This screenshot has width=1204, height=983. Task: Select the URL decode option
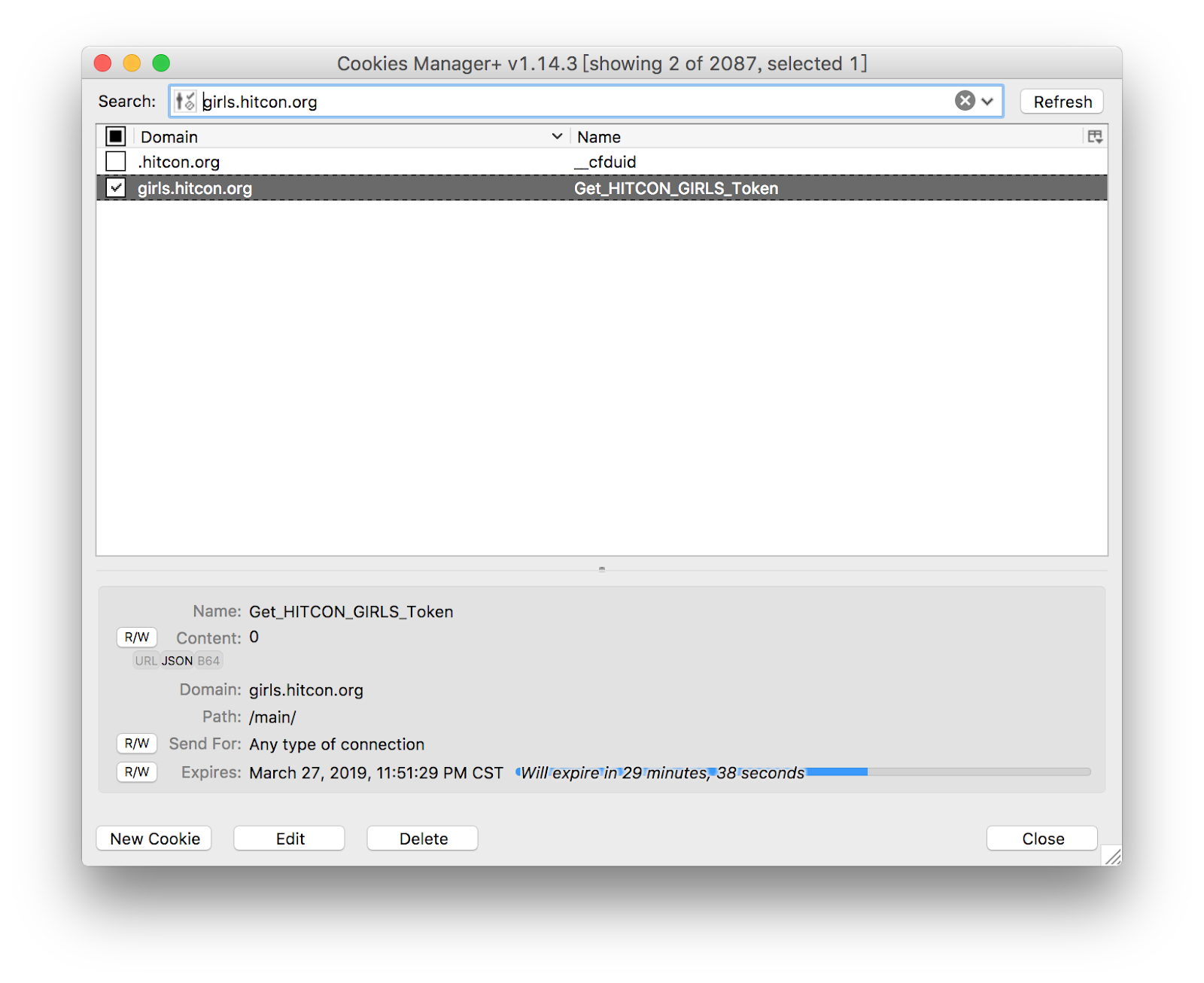click(x=146, y=661)
